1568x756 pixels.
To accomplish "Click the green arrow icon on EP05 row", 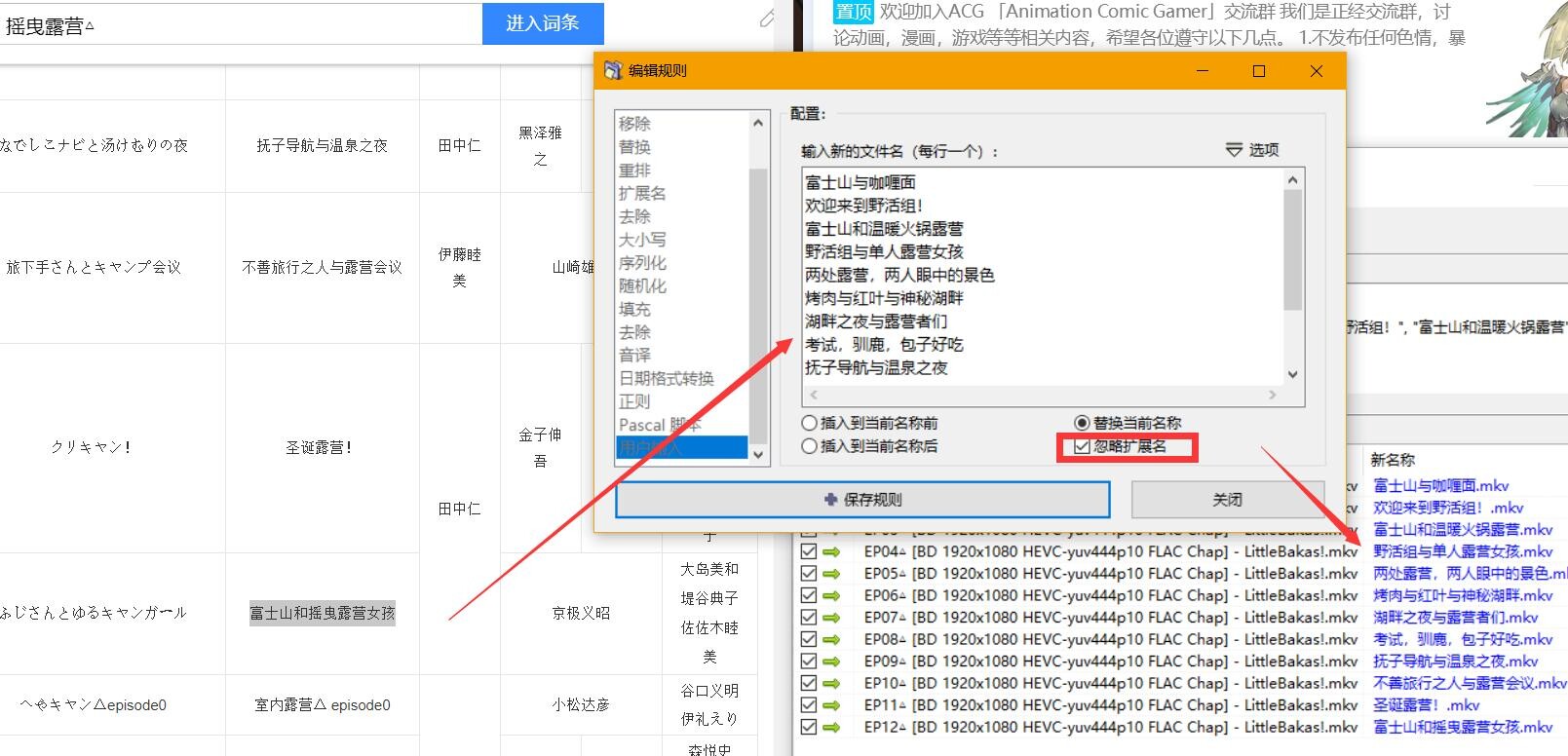I will [x=831, y=574].
